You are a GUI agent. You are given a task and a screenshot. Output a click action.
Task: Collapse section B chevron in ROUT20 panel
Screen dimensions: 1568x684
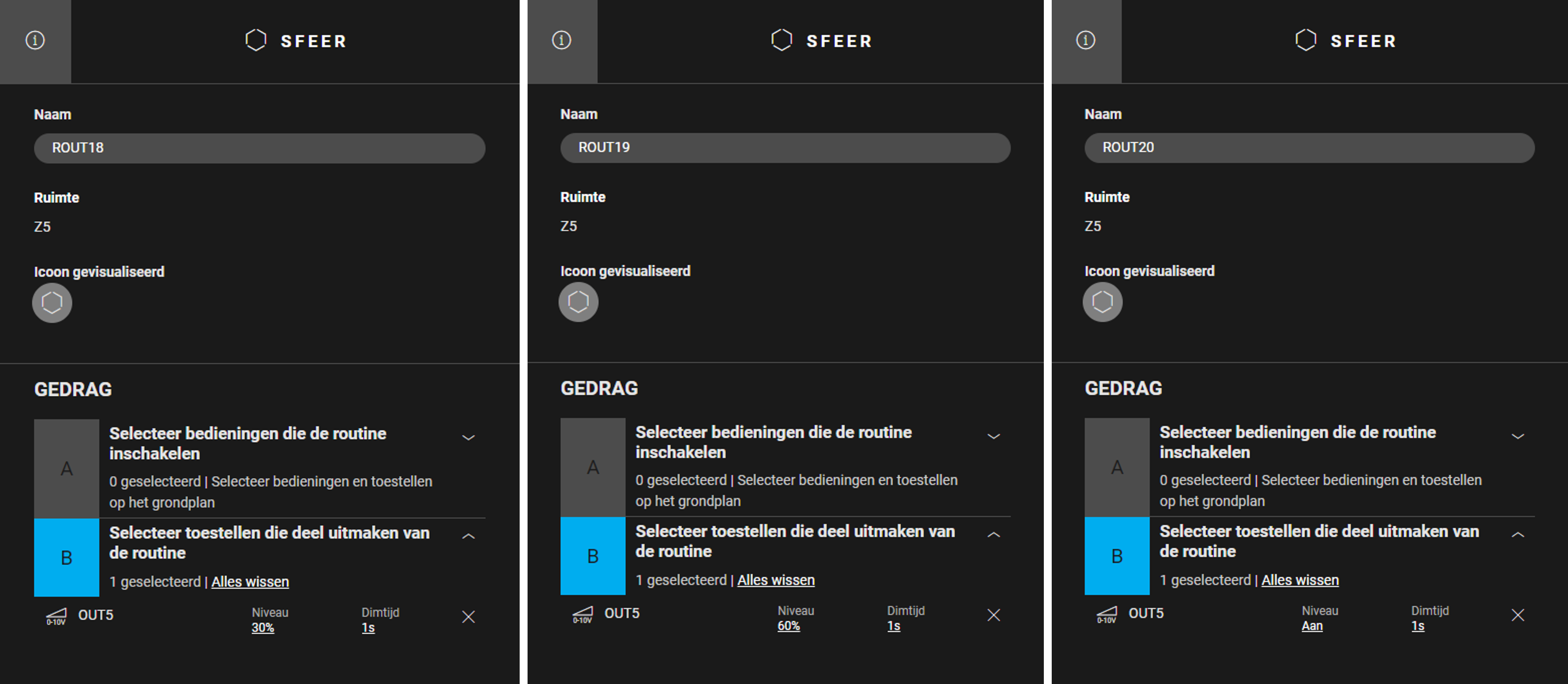click(x=1518, y=534)
